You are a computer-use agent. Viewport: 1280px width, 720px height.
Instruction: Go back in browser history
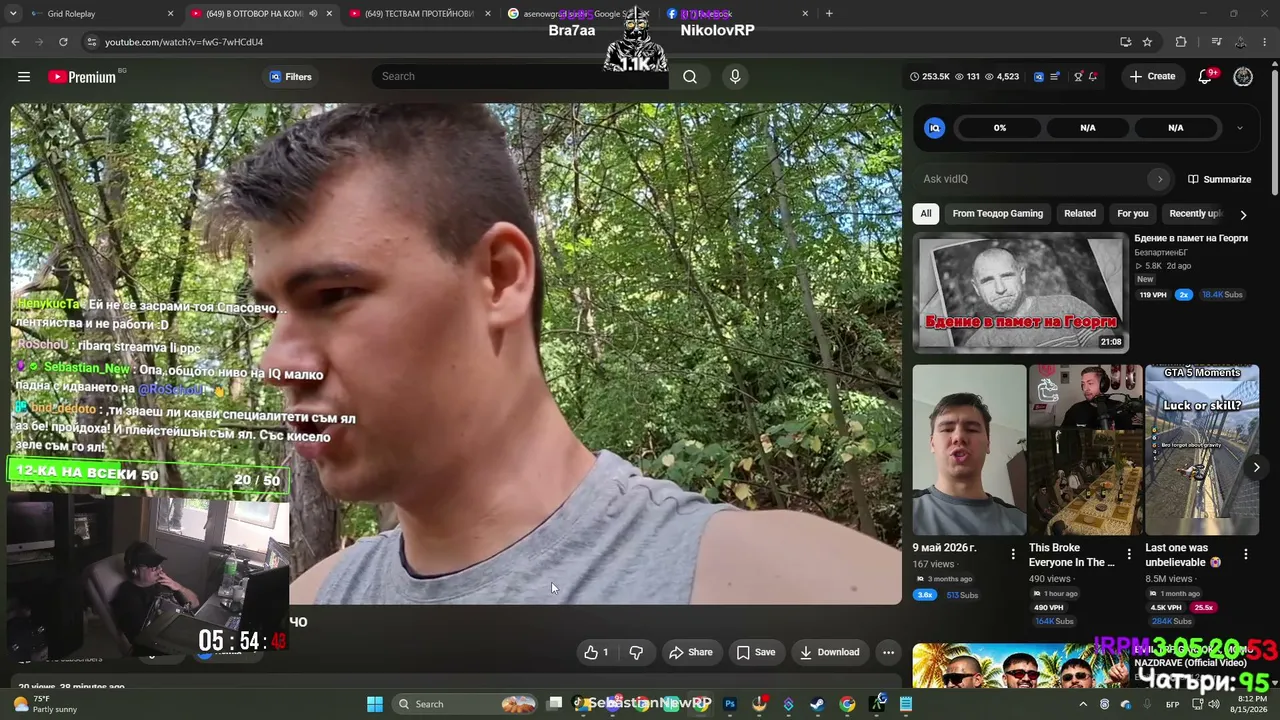tap(15, 42)
